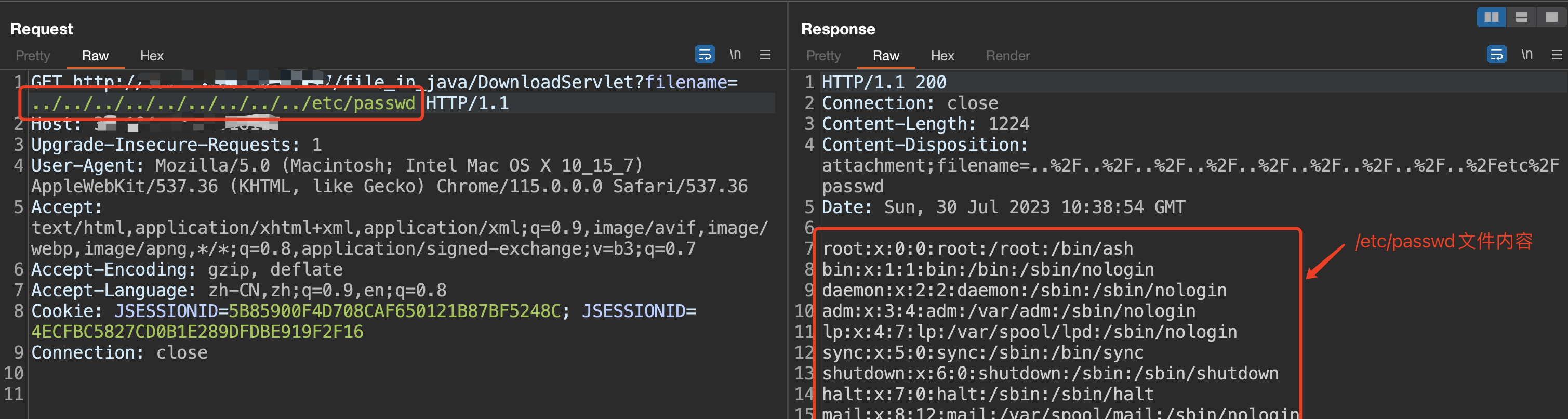Click second cookie value 4ECFBC5827CD0B1E...

[x=197, y=332]
